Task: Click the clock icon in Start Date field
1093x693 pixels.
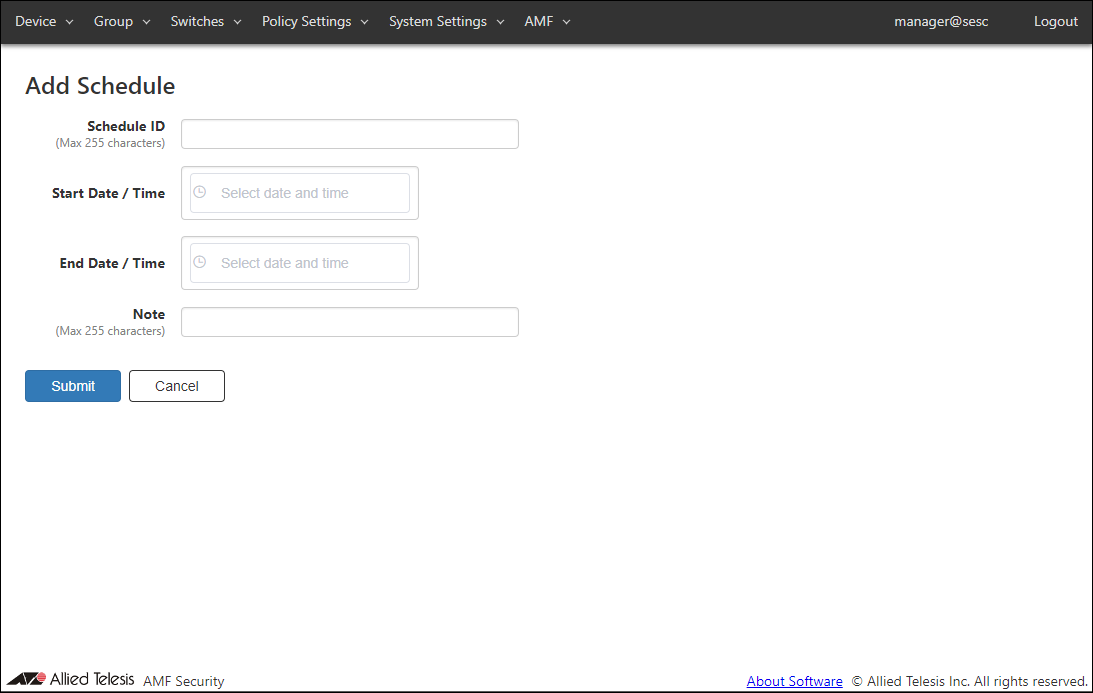Action: [199, 192]
